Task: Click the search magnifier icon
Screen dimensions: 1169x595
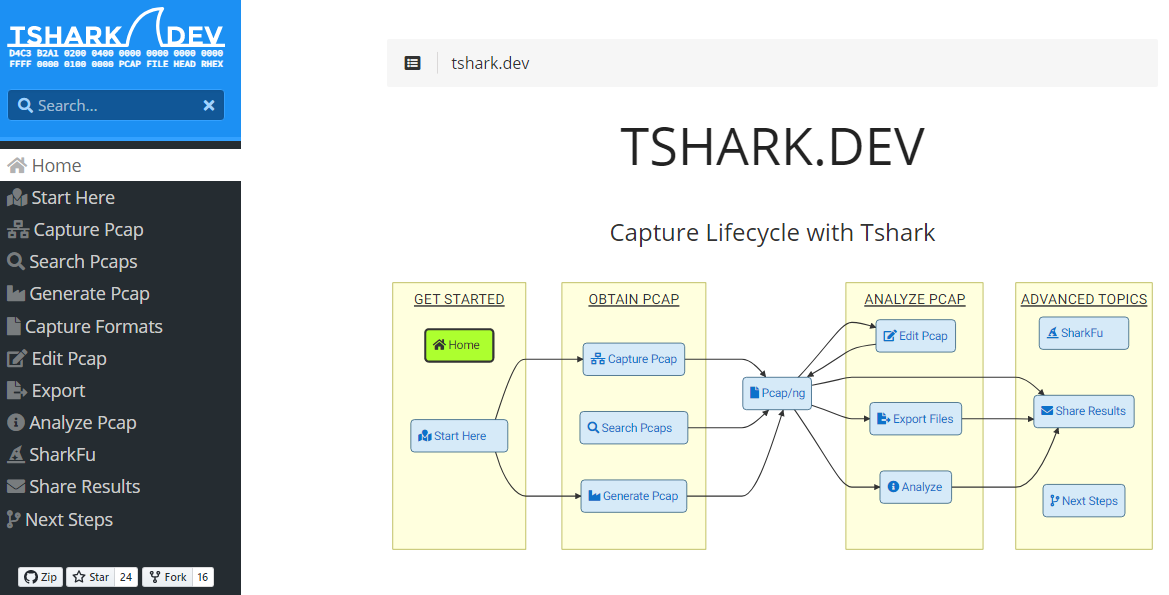Action: point(25,106)
